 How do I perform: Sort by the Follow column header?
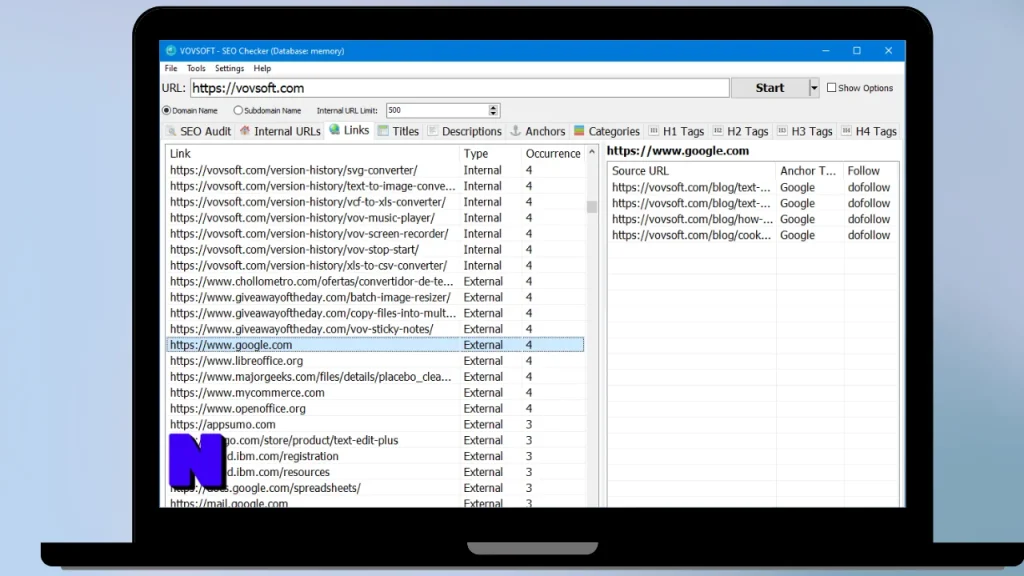pyautogui.click(x=870, y=170)
